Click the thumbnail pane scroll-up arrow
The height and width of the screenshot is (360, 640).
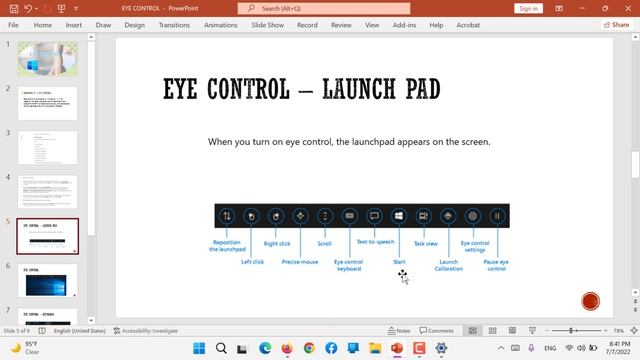click(91, 37)
